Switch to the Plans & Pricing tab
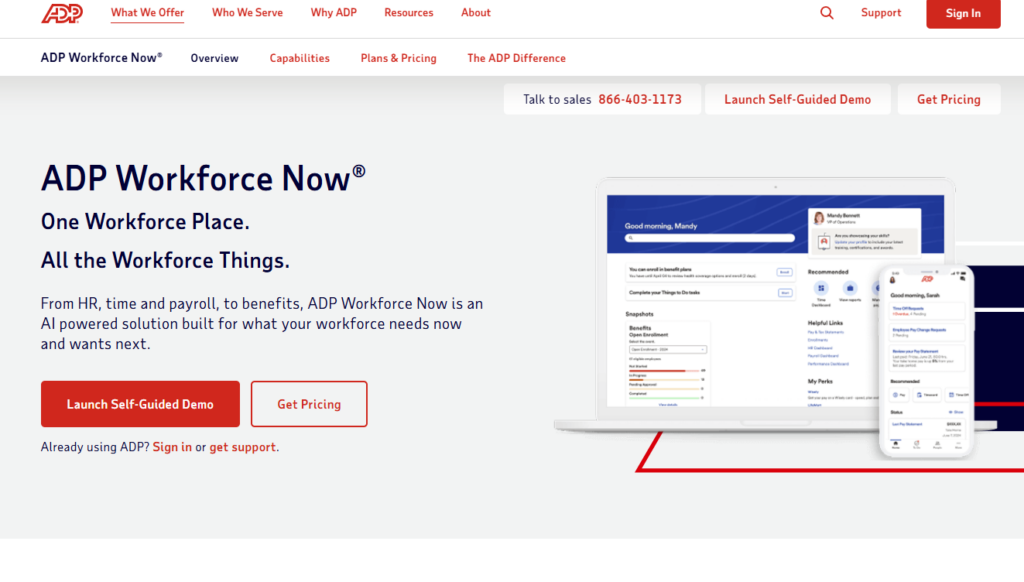Viewport: 1024px width, 582px height. pyautogui.click(x=398, y=58)
